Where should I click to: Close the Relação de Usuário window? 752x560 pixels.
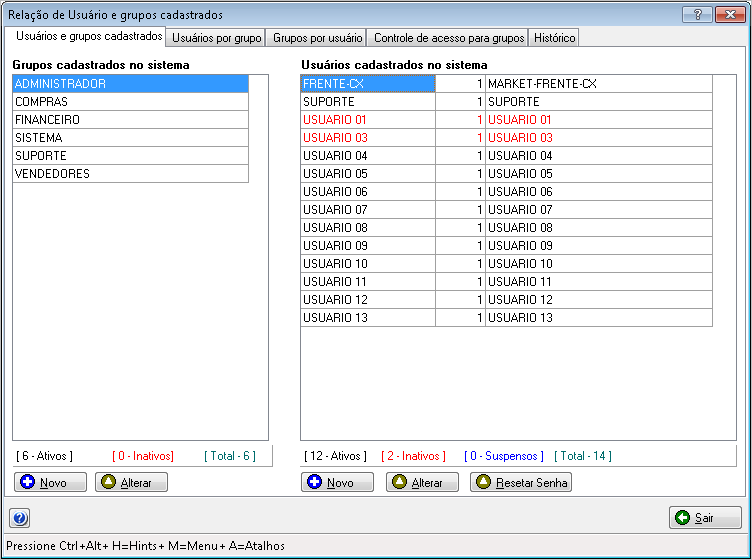(730, 14)
